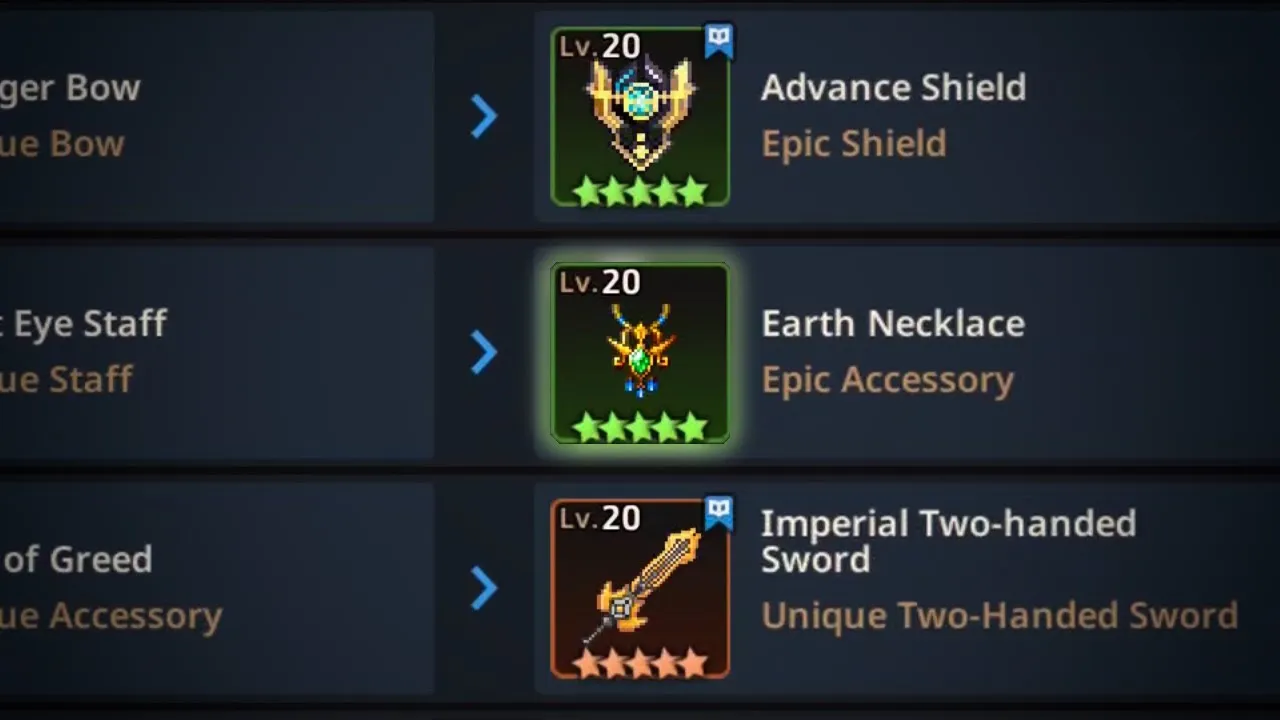The height and width of the screenshot is (720, 1280).
Task: Click the Advance Shield name text
Action: (893, 88)
